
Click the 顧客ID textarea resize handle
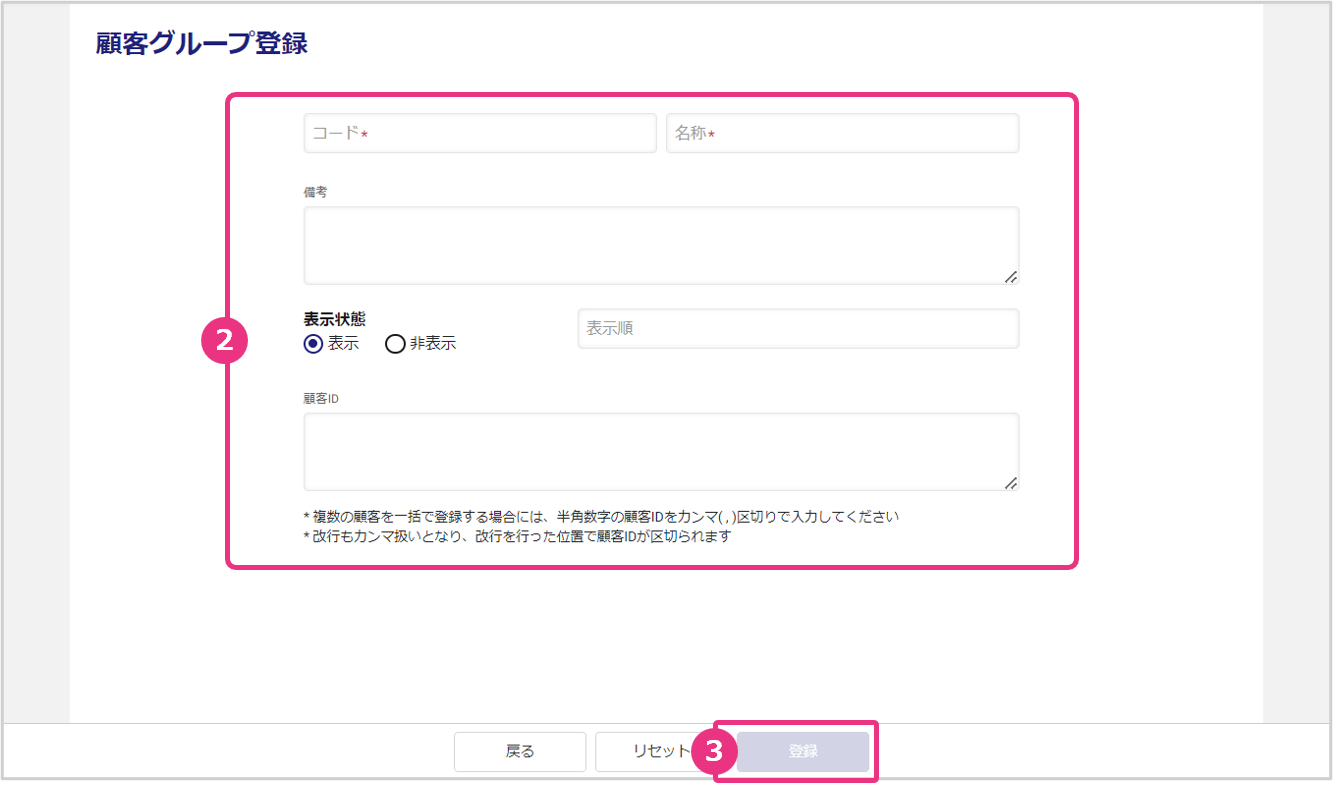click(1010, 483)
